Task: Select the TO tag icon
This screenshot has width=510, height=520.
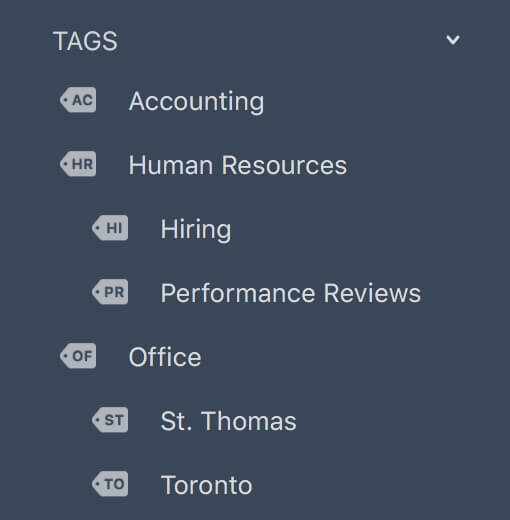Action: point(110,484)
